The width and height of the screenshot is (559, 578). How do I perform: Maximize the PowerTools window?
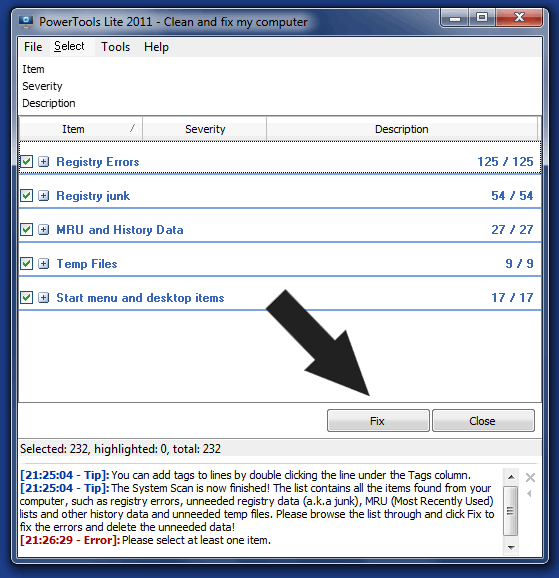click(x=482, y=18)
